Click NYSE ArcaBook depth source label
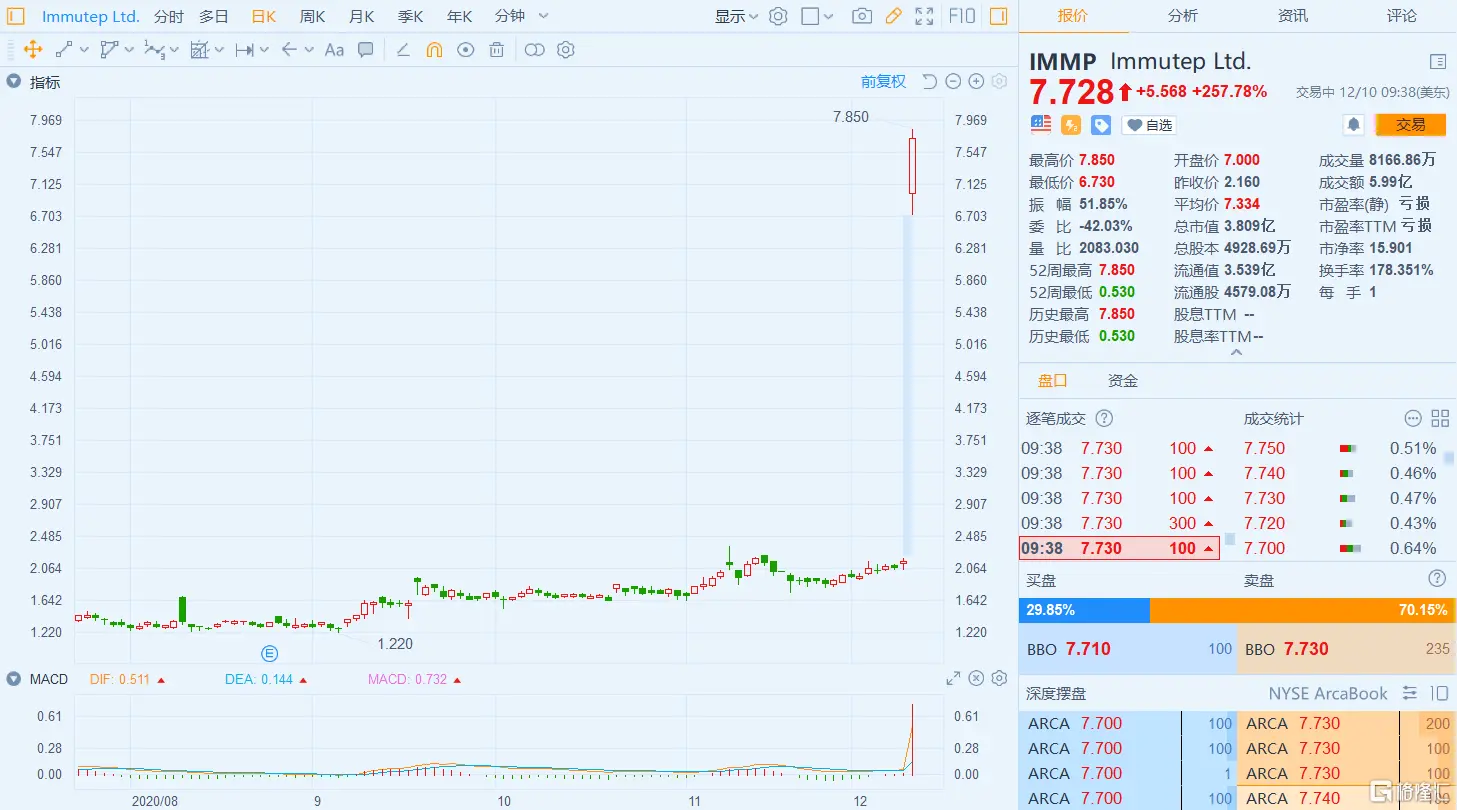1457x810 pixels. [1328, 693]
